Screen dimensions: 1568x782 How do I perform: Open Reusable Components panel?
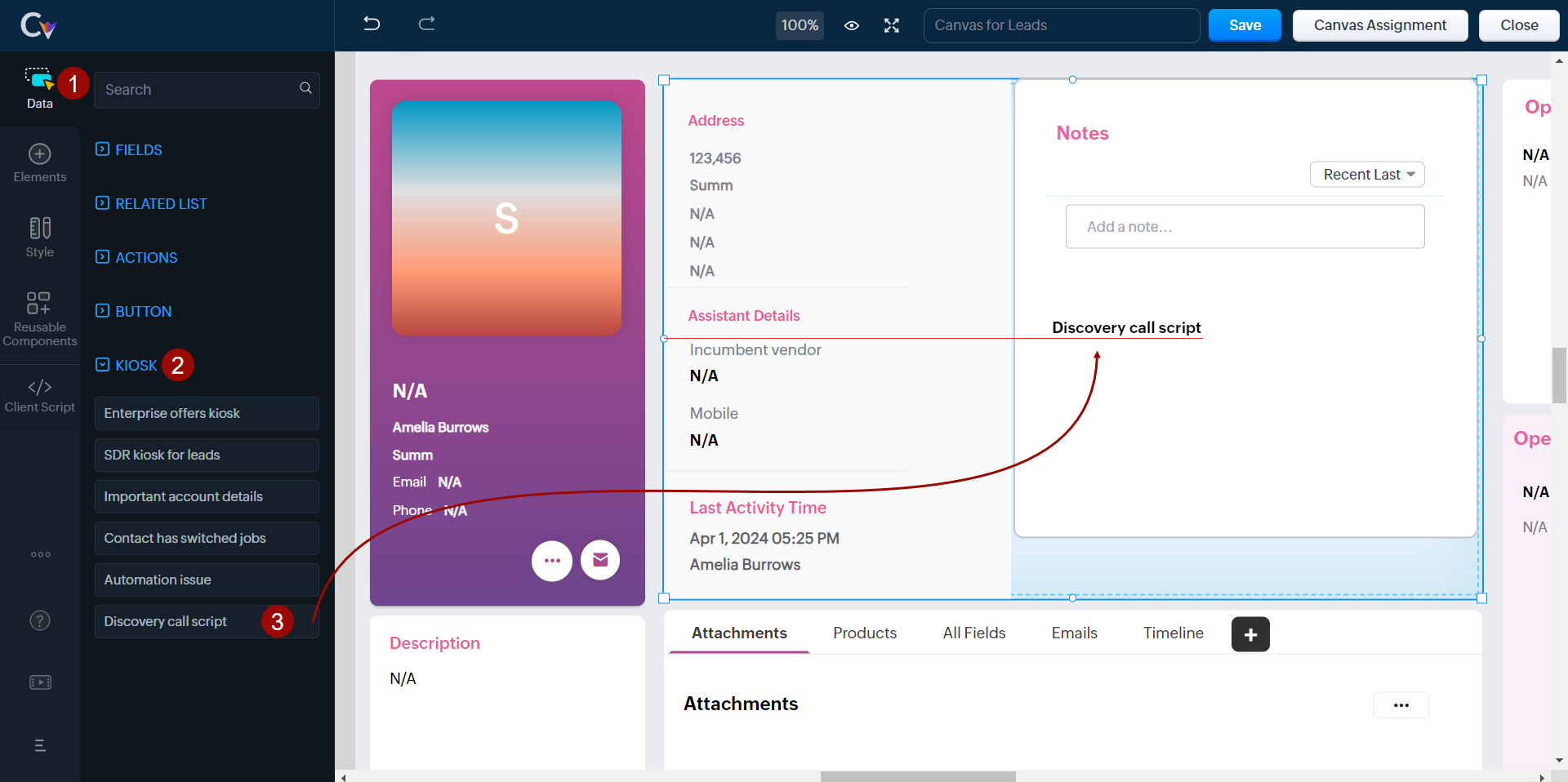[x=39, y=318]
